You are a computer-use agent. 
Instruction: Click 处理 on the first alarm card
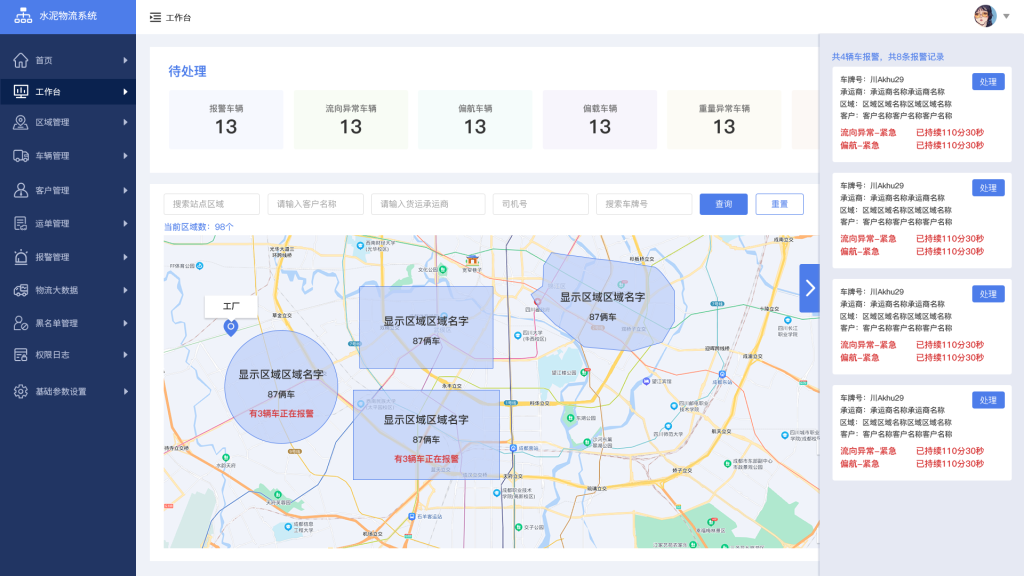point(988,82)
